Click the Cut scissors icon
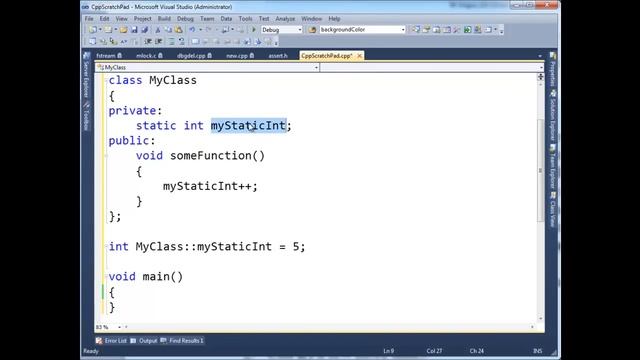 (x=158, y=30)
